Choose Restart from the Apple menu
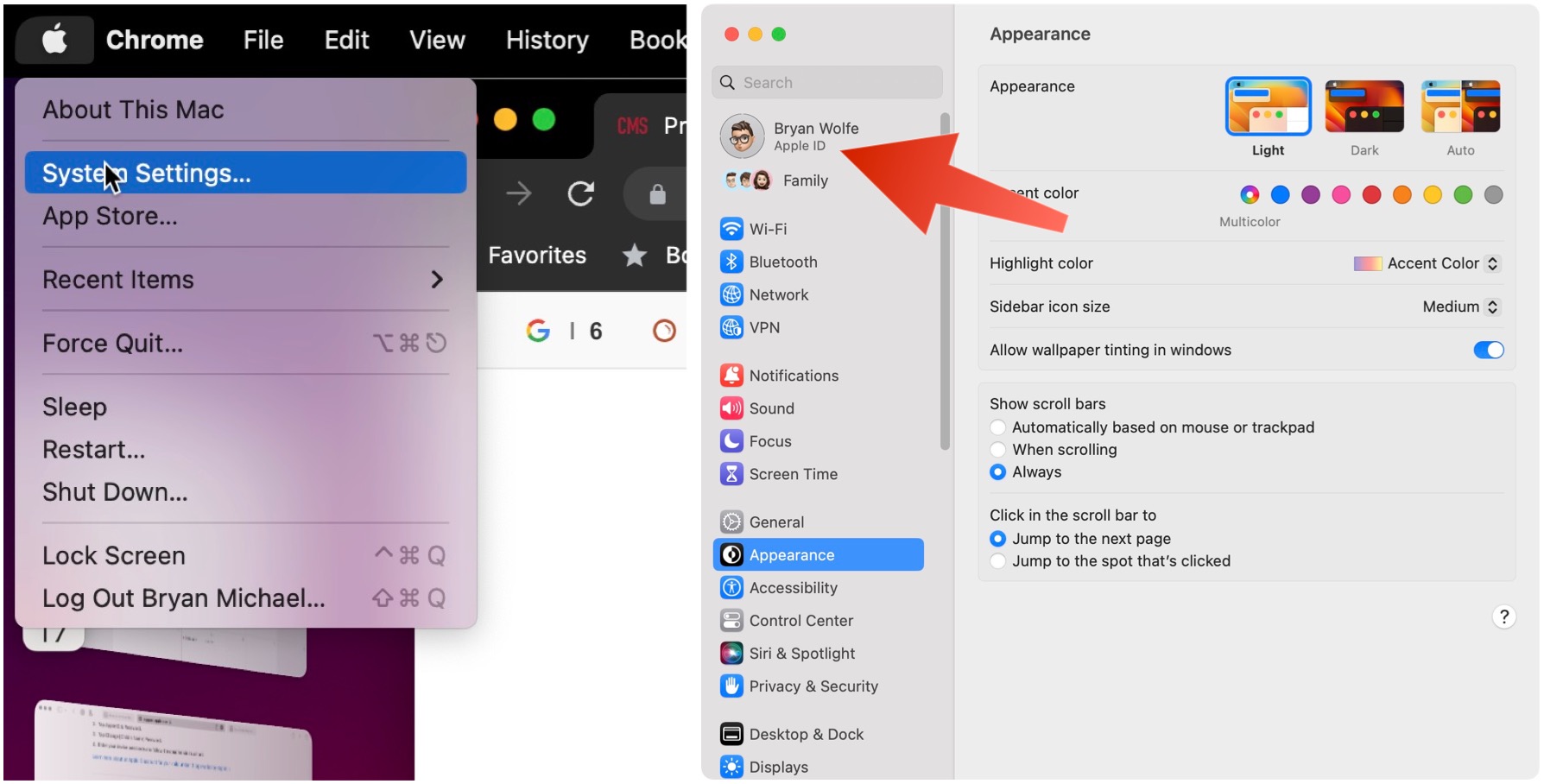1544x784 pixels. (245, 449)
